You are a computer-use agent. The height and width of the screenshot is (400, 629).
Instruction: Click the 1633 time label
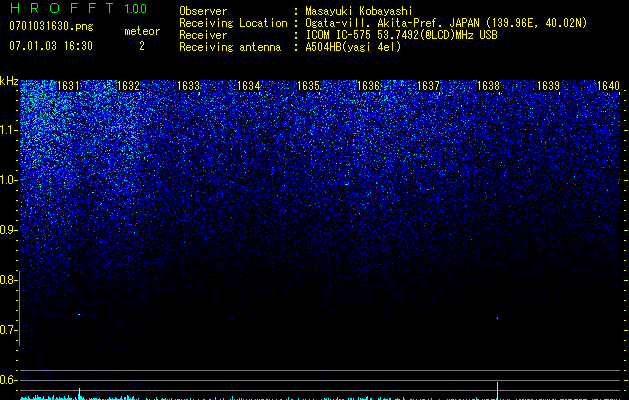tap(188, 86)
